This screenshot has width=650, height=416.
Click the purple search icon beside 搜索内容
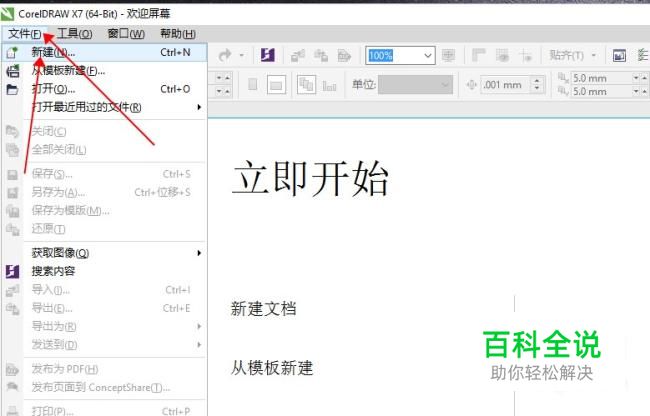click(x=12, y=271)
